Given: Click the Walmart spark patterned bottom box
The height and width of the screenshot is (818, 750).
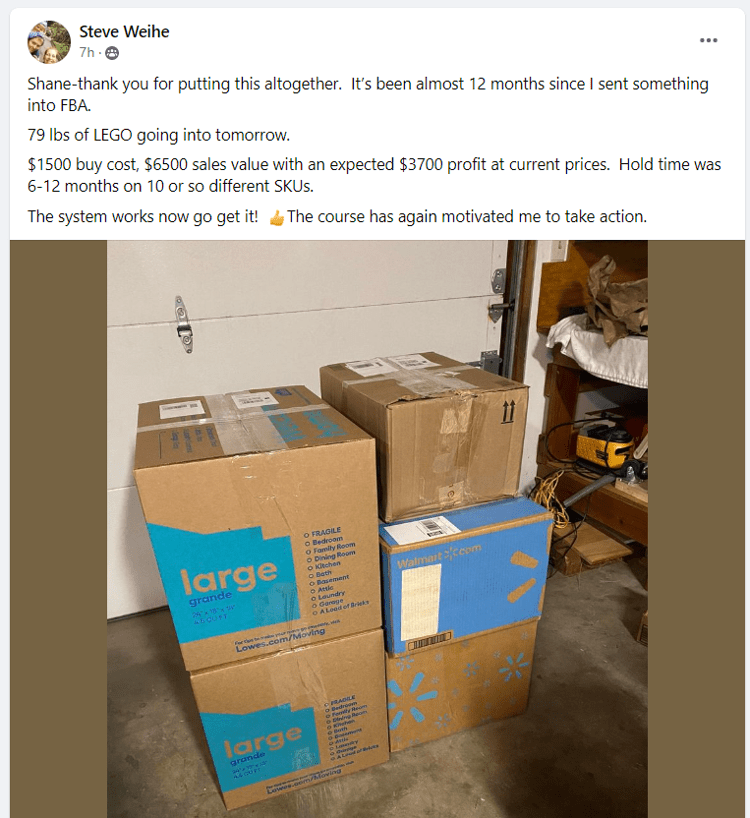Looking at the screenshot, I should point(464,689).
